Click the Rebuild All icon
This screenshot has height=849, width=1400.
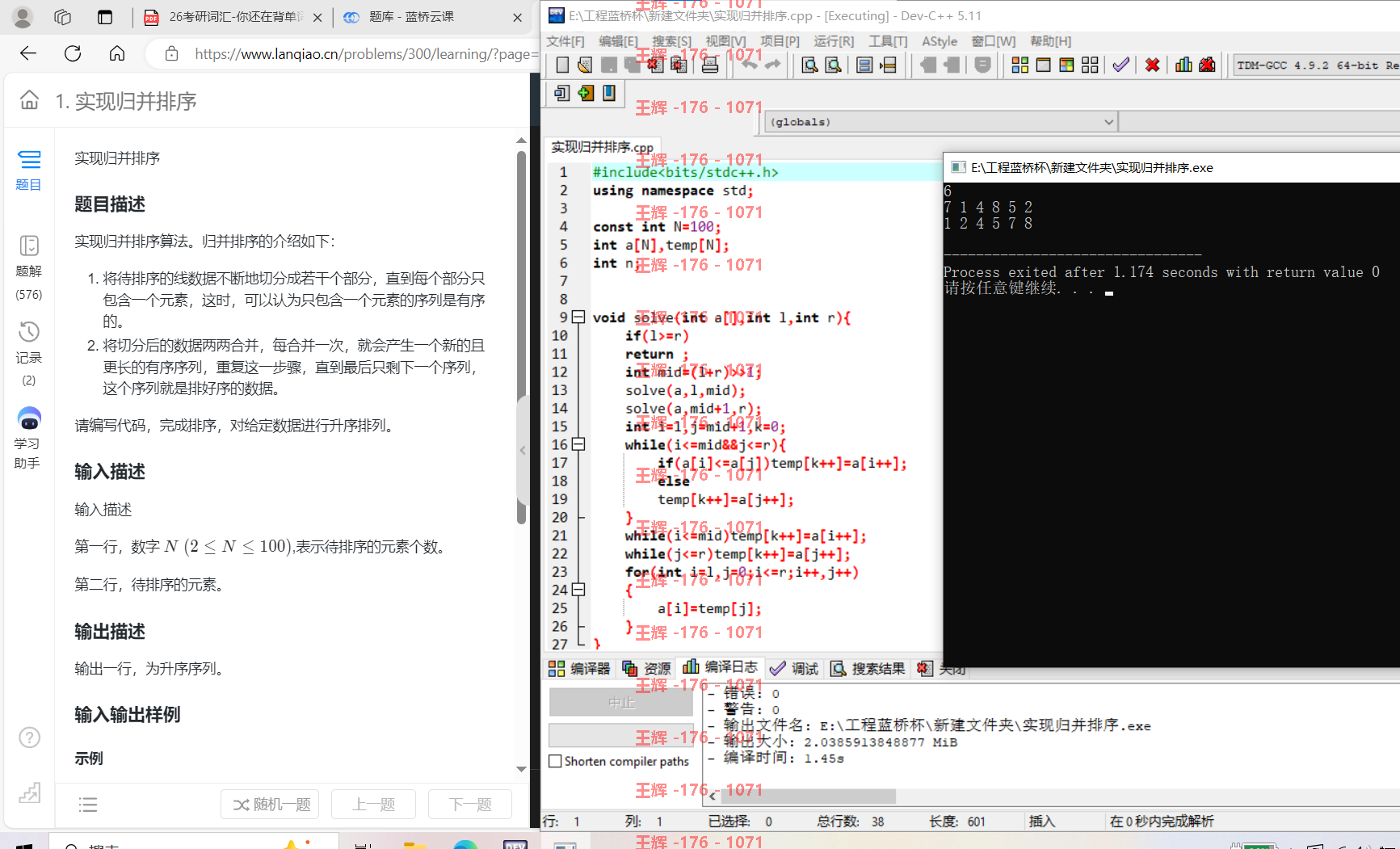click(1090, 65)
